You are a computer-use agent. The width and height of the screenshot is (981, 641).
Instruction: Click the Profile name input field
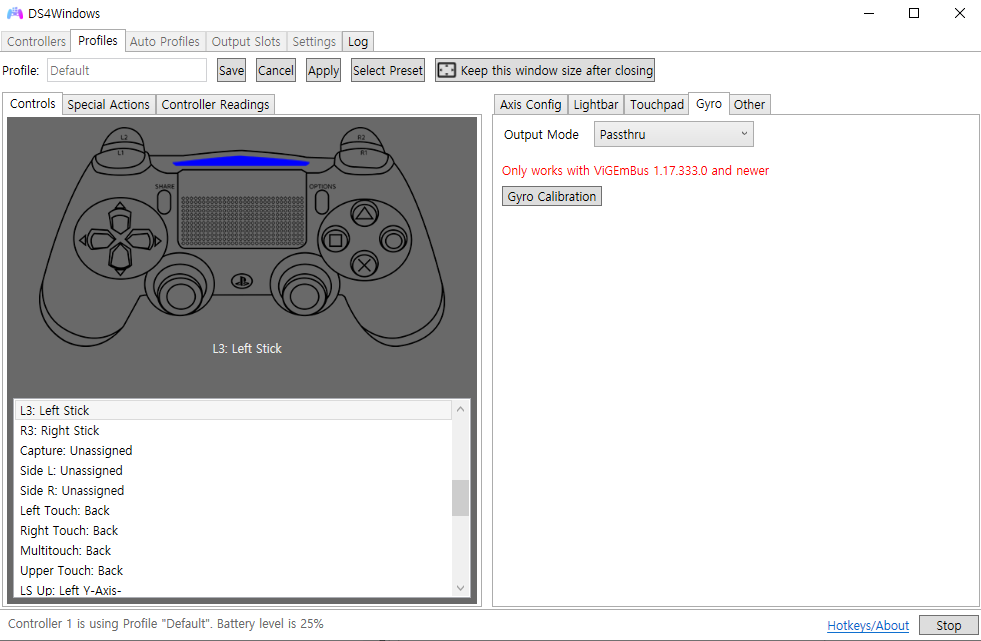(x=127, y=70)
